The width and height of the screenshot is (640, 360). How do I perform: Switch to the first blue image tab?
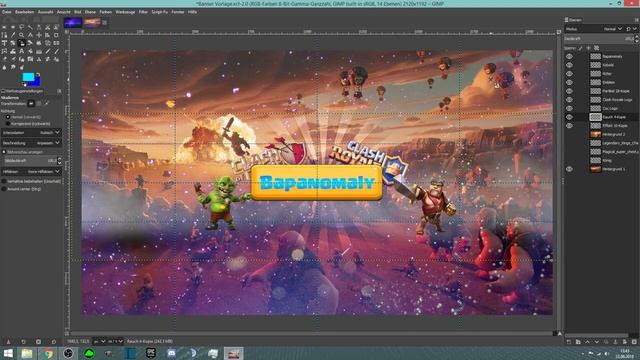73,23
